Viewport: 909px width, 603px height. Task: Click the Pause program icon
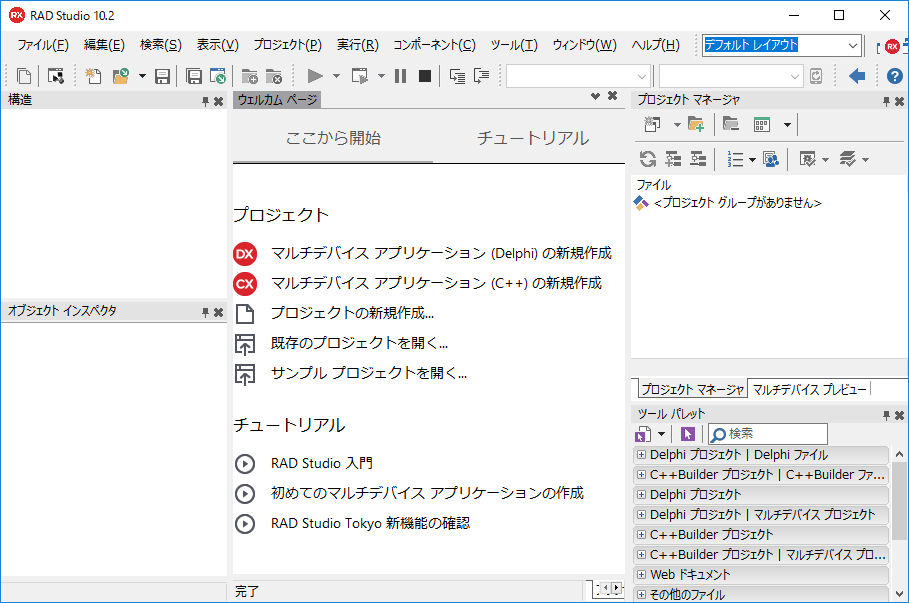(x=400, y=76)
